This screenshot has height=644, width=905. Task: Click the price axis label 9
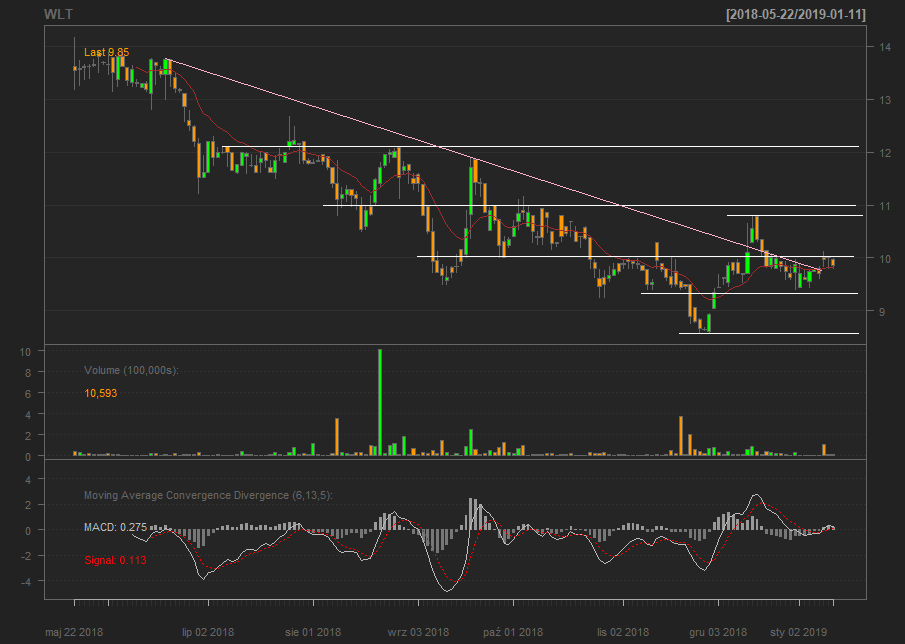click(x=882, y=312)
